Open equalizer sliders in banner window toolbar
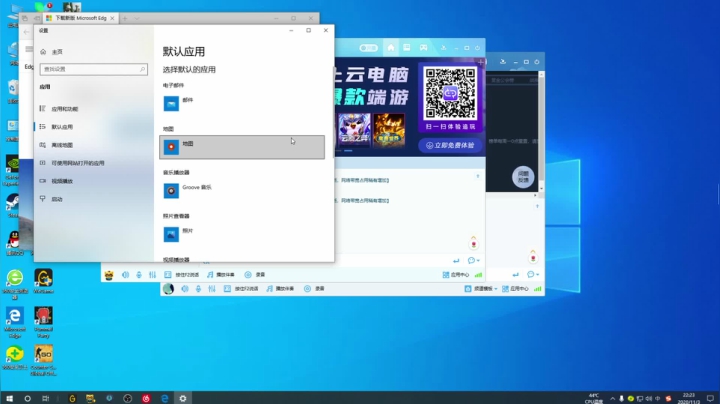Screen dimensions: 720x404 click(152, 275)
